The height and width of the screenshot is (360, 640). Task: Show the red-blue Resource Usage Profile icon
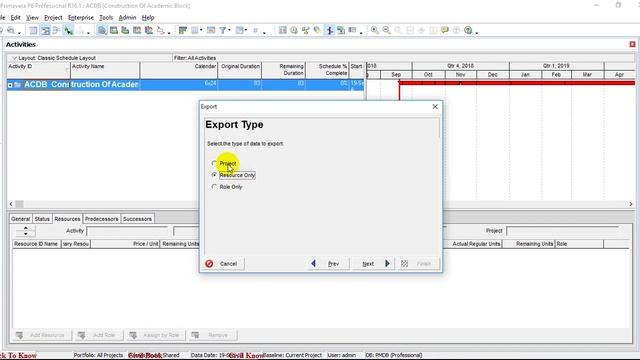pyautogui.click(x=149, y=30)
